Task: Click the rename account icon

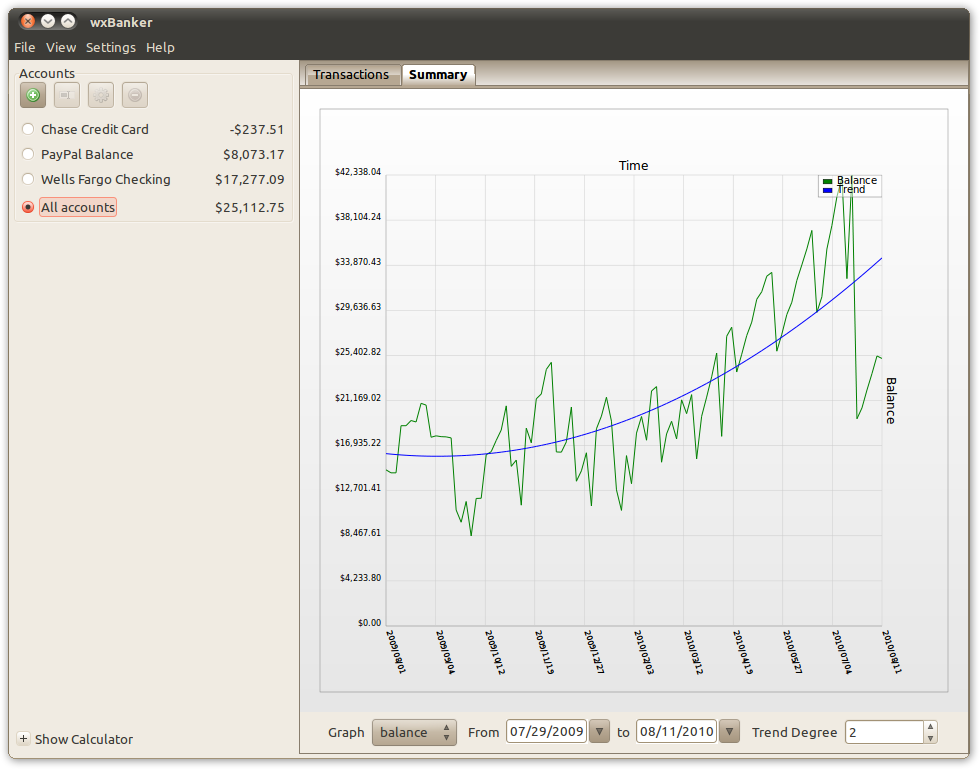Action: pos(67,95)
